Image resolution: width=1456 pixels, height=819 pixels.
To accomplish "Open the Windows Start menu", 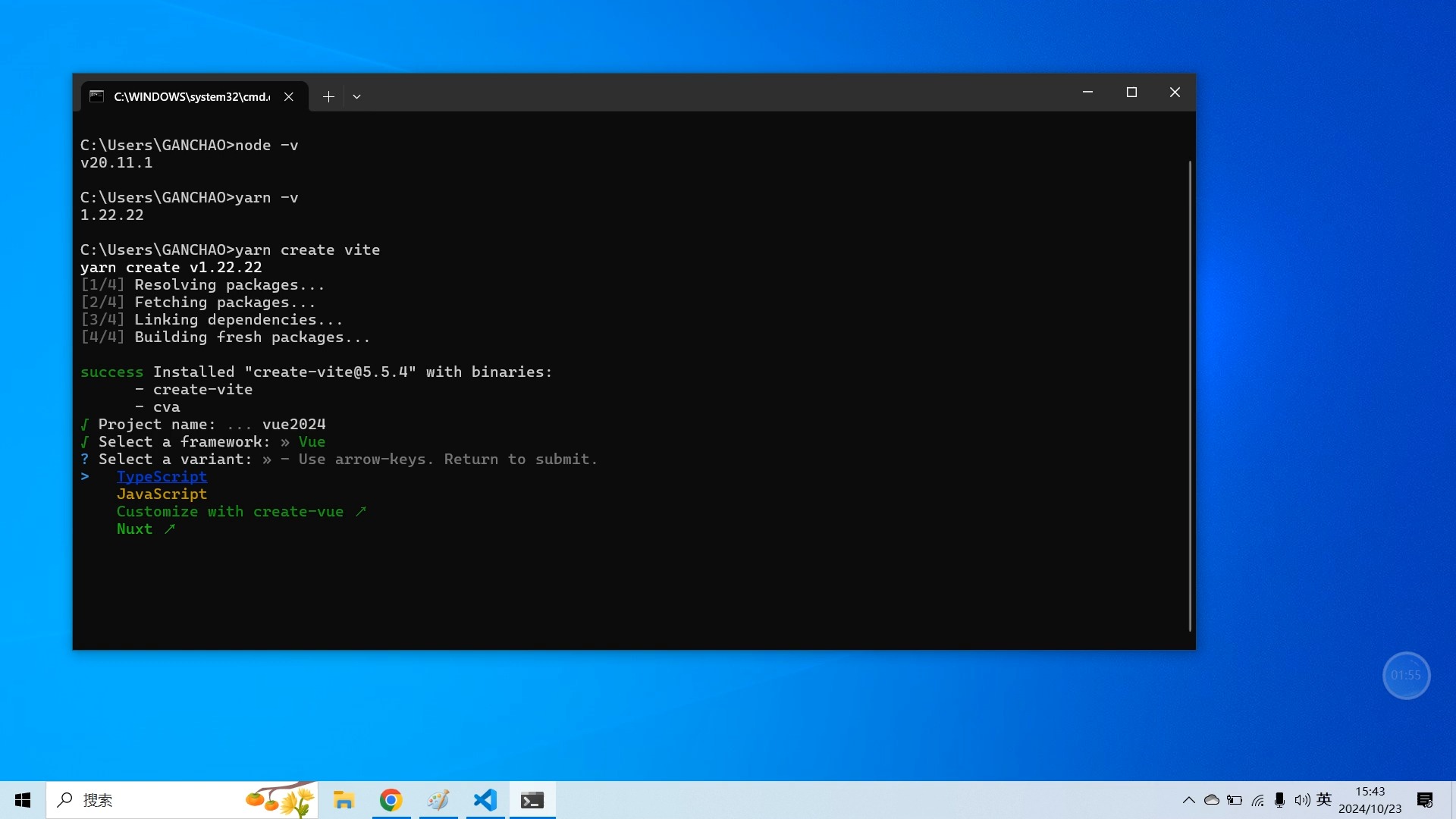I will click(x=23, y=800).
